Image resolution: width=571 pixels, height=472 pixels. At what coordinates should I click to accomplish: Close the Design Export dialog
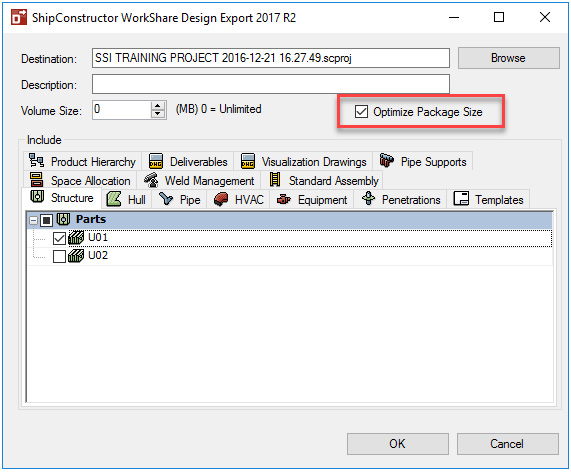pos(545,17)
